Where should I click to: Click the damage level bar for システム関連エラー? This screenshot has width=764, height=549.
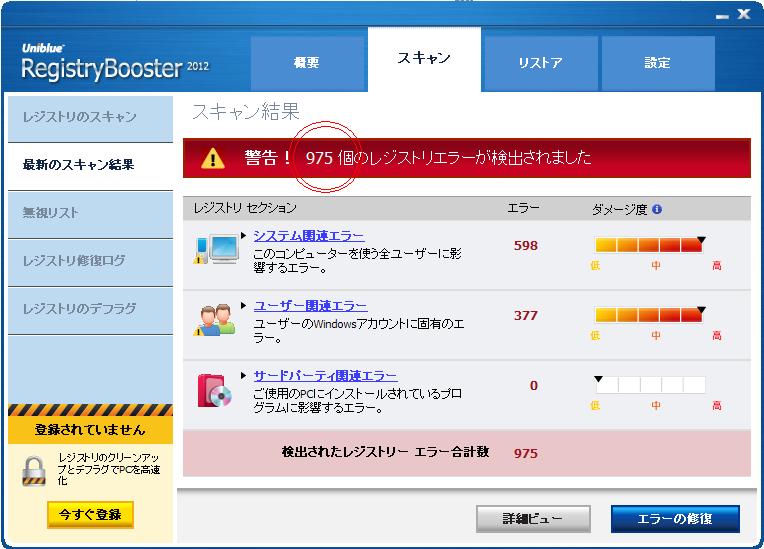coord(649,245)
